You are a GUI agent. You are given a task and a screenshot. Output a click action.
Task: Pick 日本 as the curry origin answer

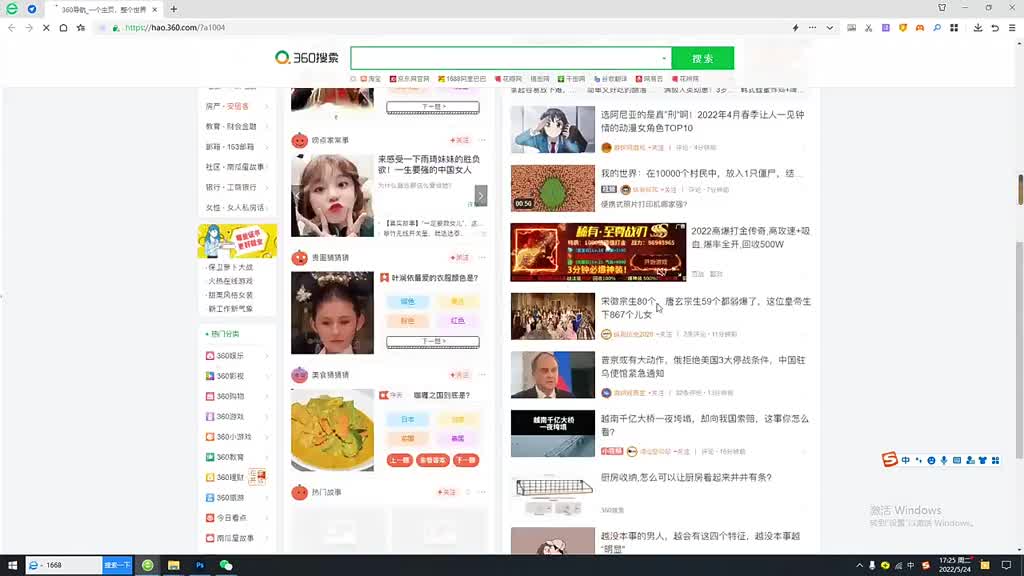click(407, 419)
